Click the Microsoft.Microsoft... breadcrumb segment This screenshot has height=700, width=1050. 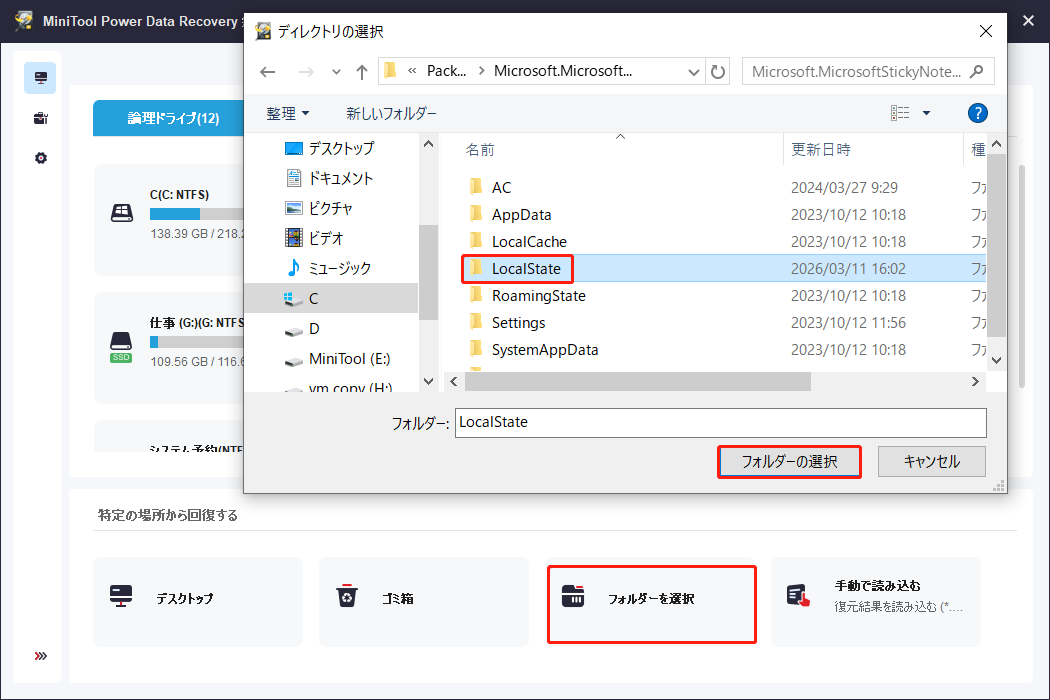(x=562, y=71)
